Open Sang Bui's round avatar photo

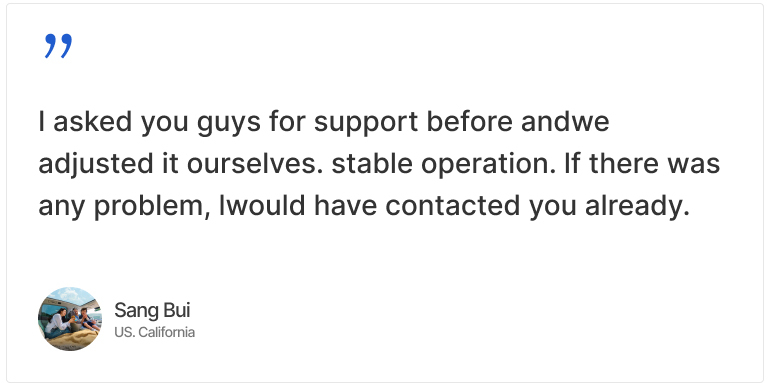point(70,319)
